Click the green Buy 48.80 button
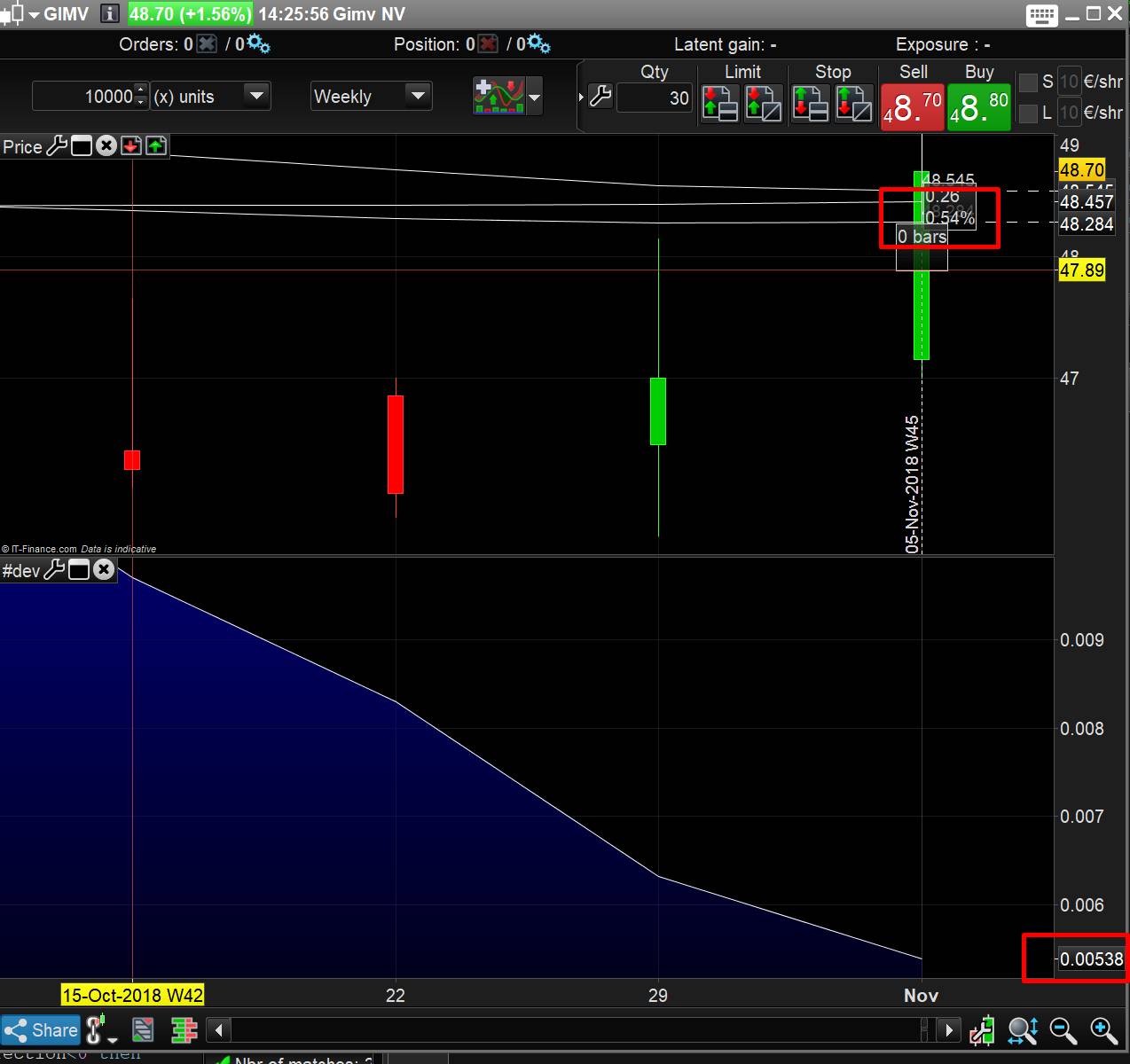Viewport: 1130px width, 1064px height. [x=979, y=107]
